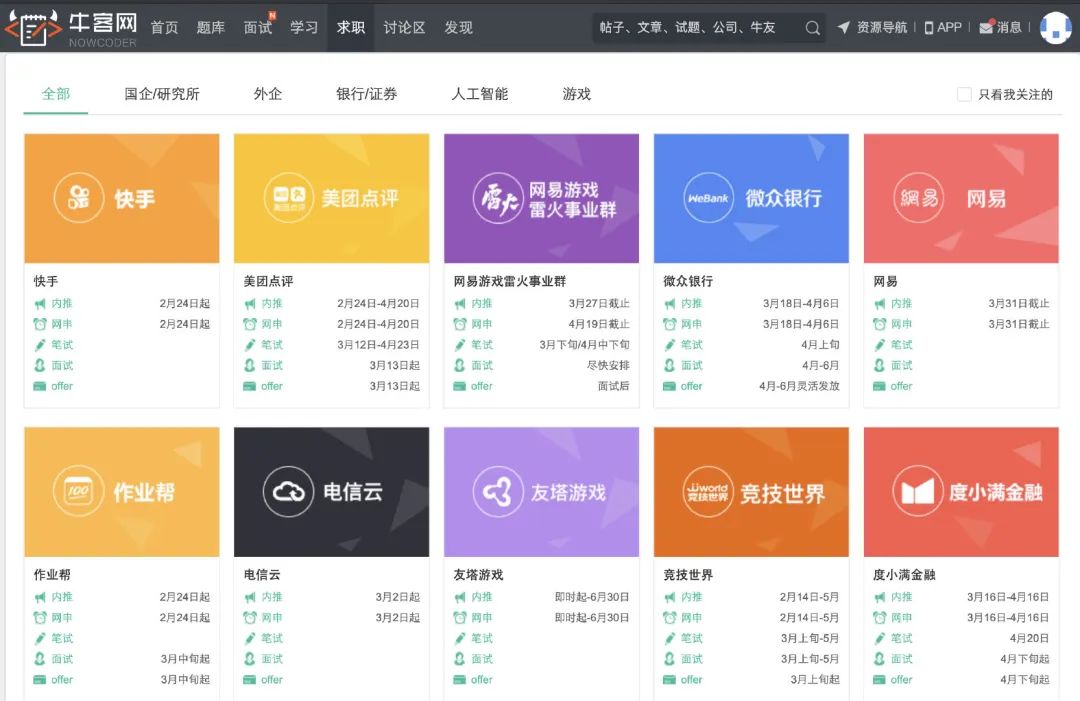Screen dimensions: 1080x701
Task: Click the 牛客网 NOWCODER logo
Action: click(70, 28)
